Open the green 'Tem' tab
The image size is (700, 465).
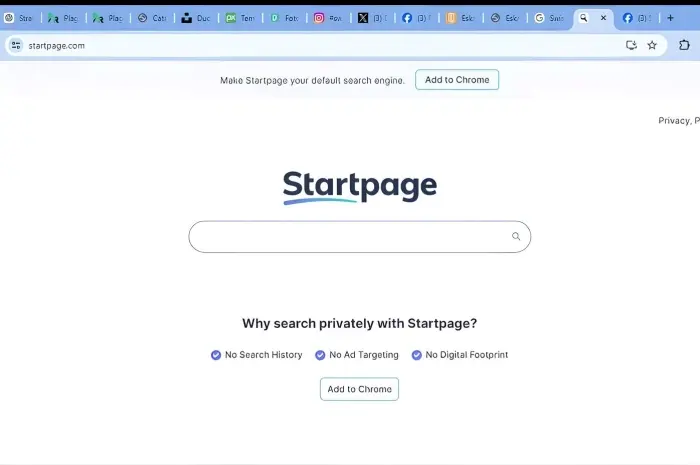[241, 18]
